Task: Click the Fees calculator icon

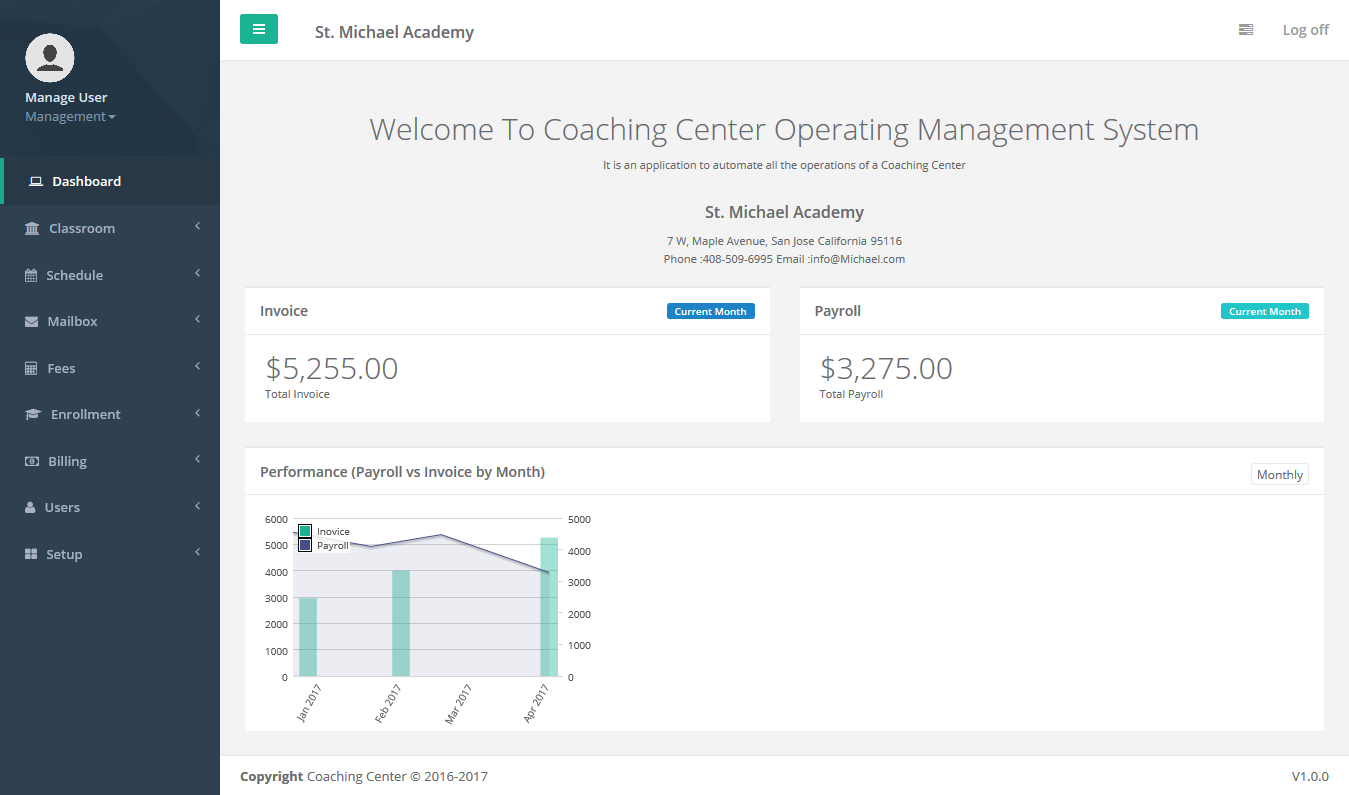Action: [x=31, y=369]
